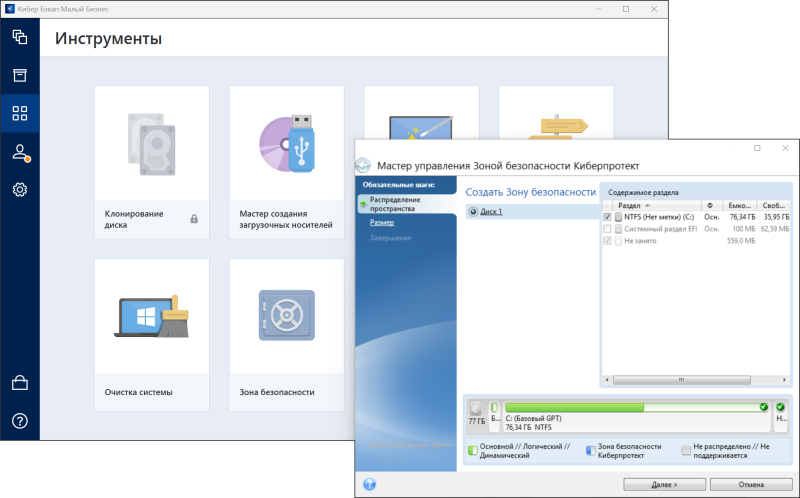
Task: Launch Мастер создания загрузочных носителей
Action: coord(286,162)
